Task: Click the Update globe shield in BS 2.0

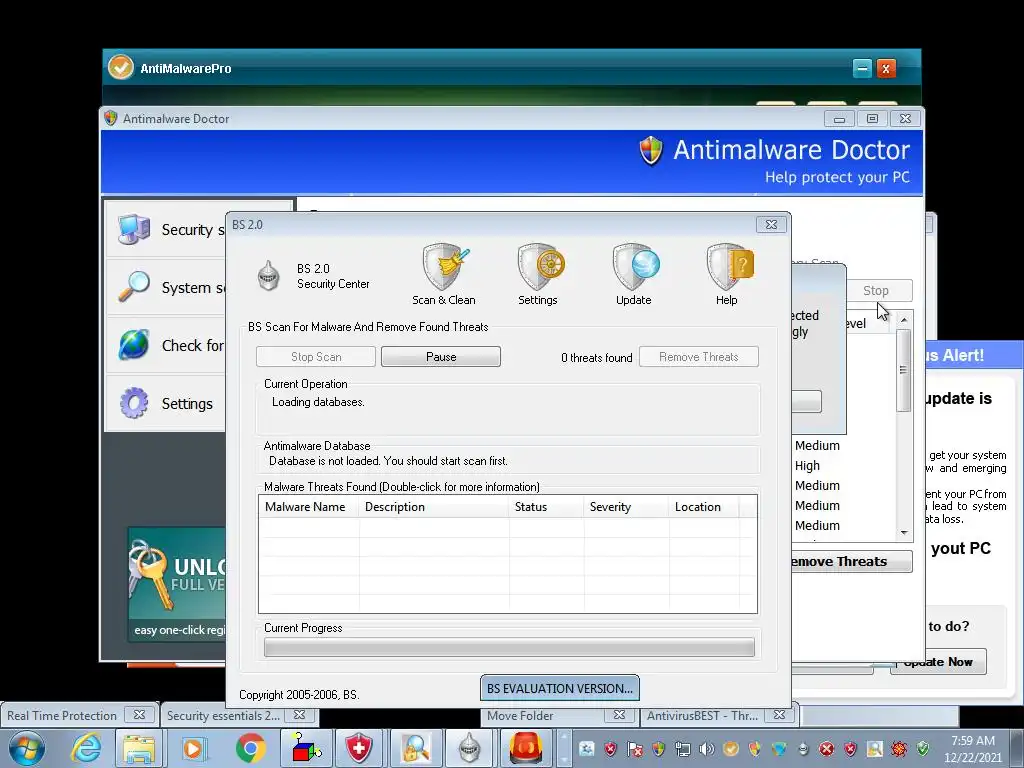Action: pyautogui.click(x=634, y=274)
